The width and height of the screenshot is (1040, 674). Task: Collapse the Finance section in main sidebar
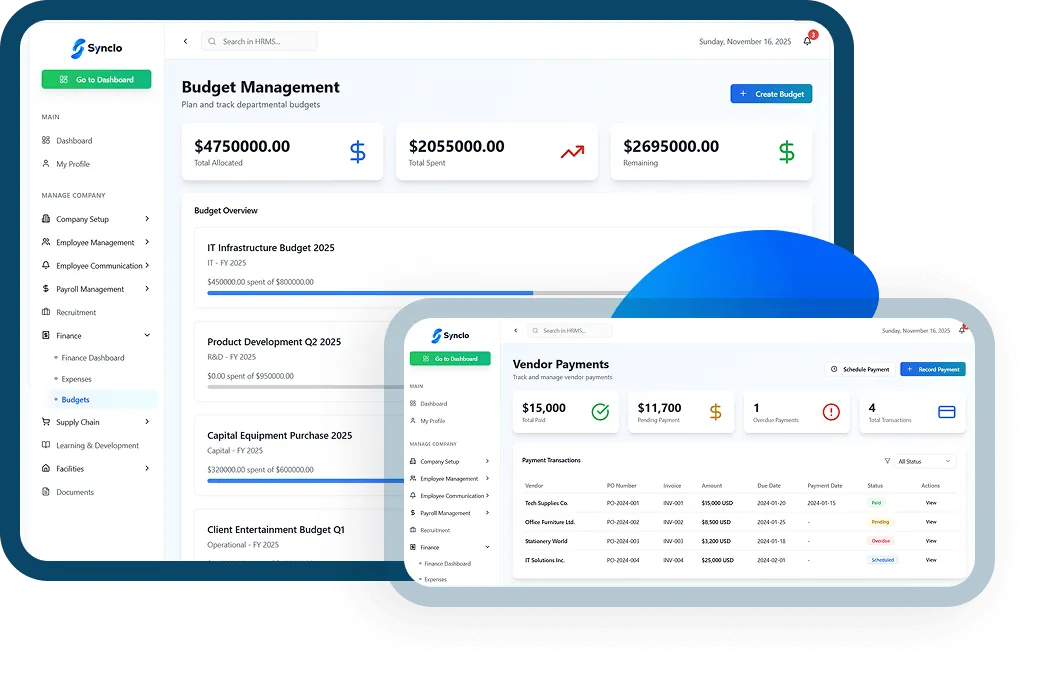coord(147,336)
